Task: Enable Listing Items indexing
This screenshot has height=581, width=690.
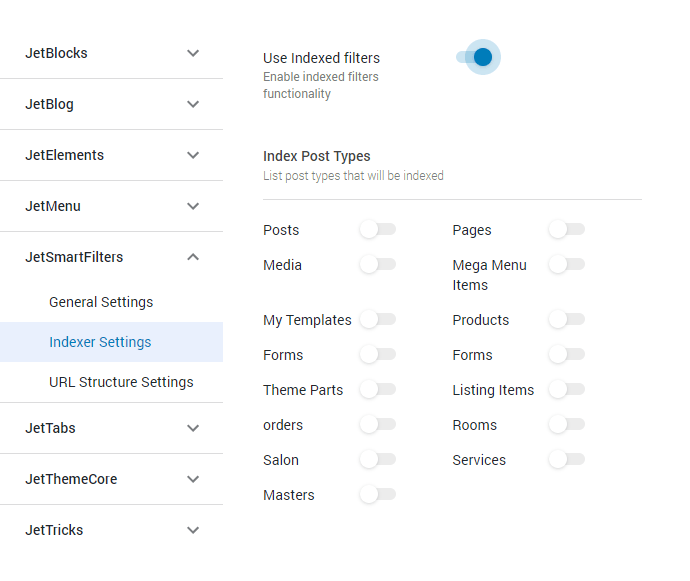Action: 567,389
